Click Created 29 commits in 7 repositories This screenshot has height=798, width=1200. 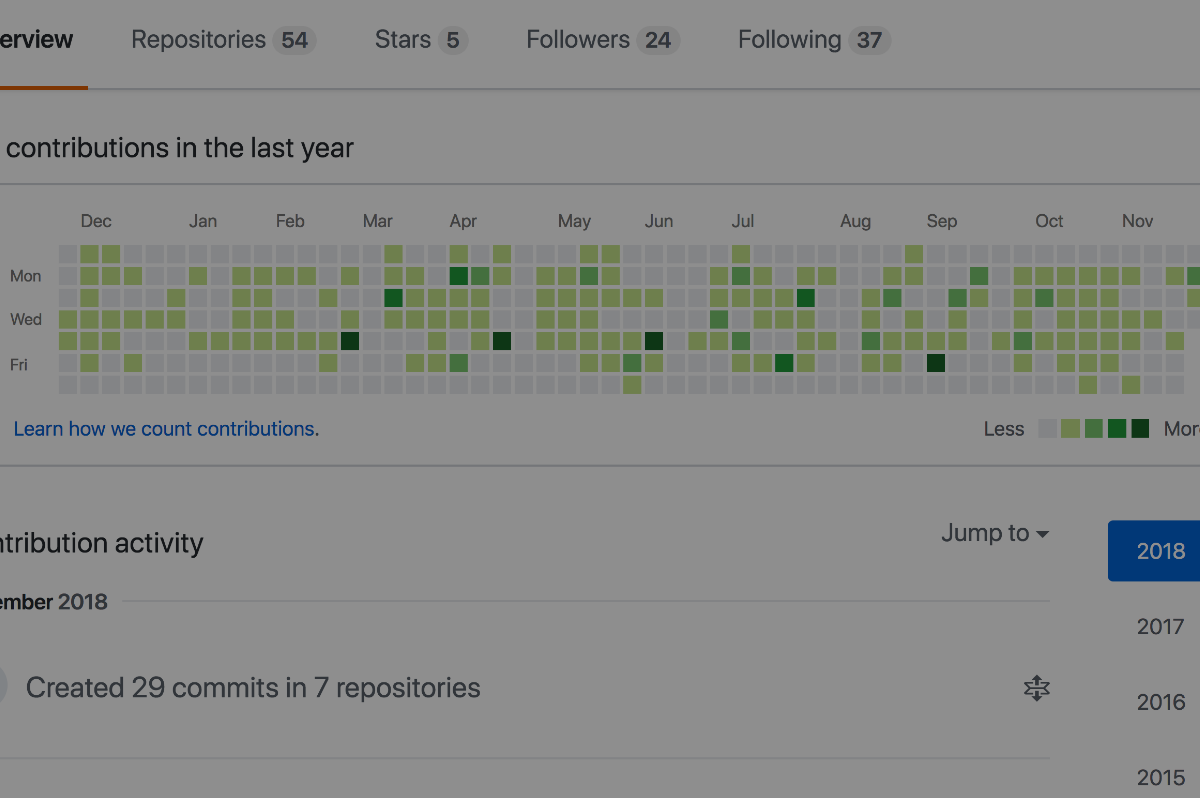(253, 688)
